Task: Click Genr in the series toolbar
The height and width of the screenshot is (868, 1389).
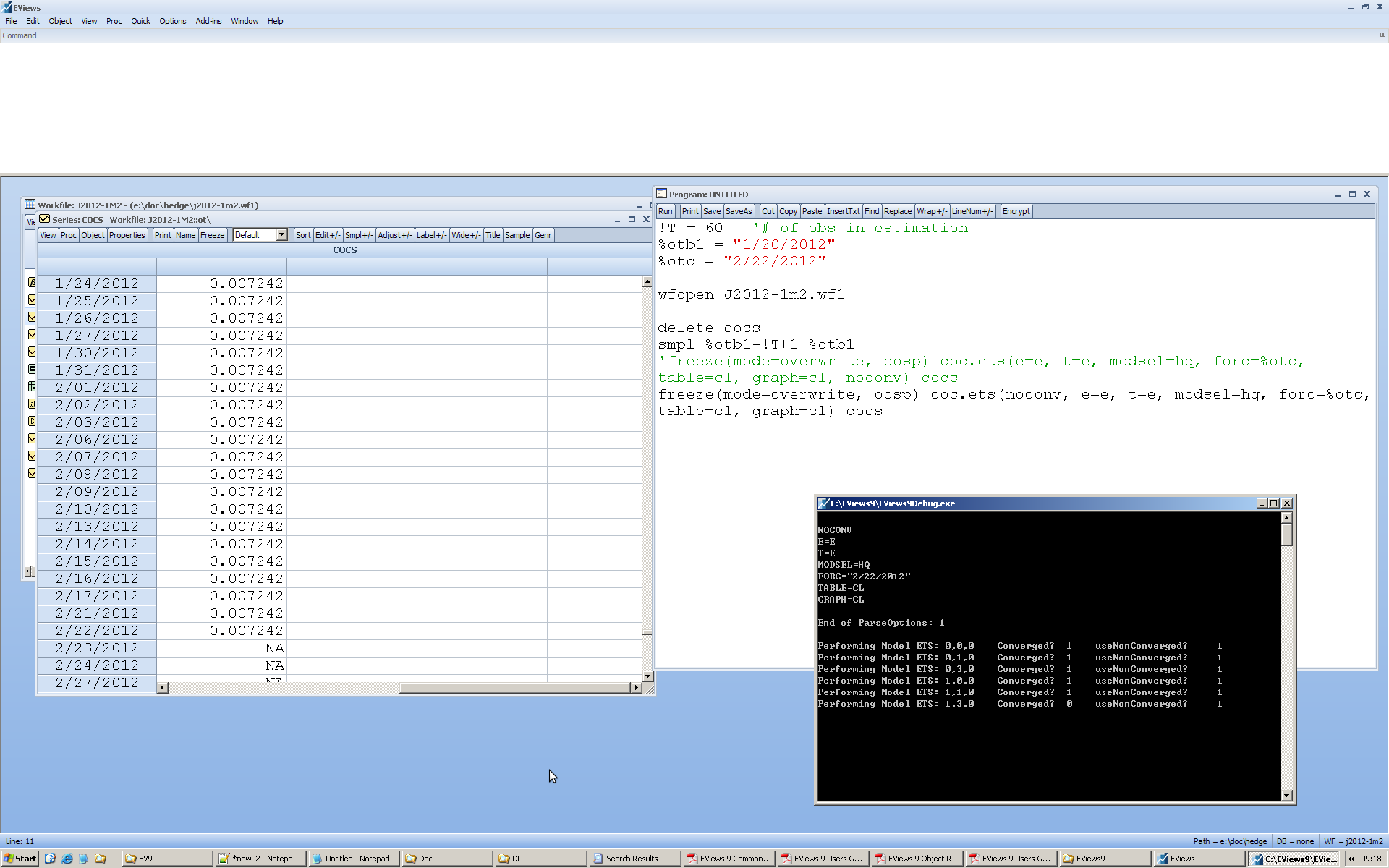Action: click(543, 235)
